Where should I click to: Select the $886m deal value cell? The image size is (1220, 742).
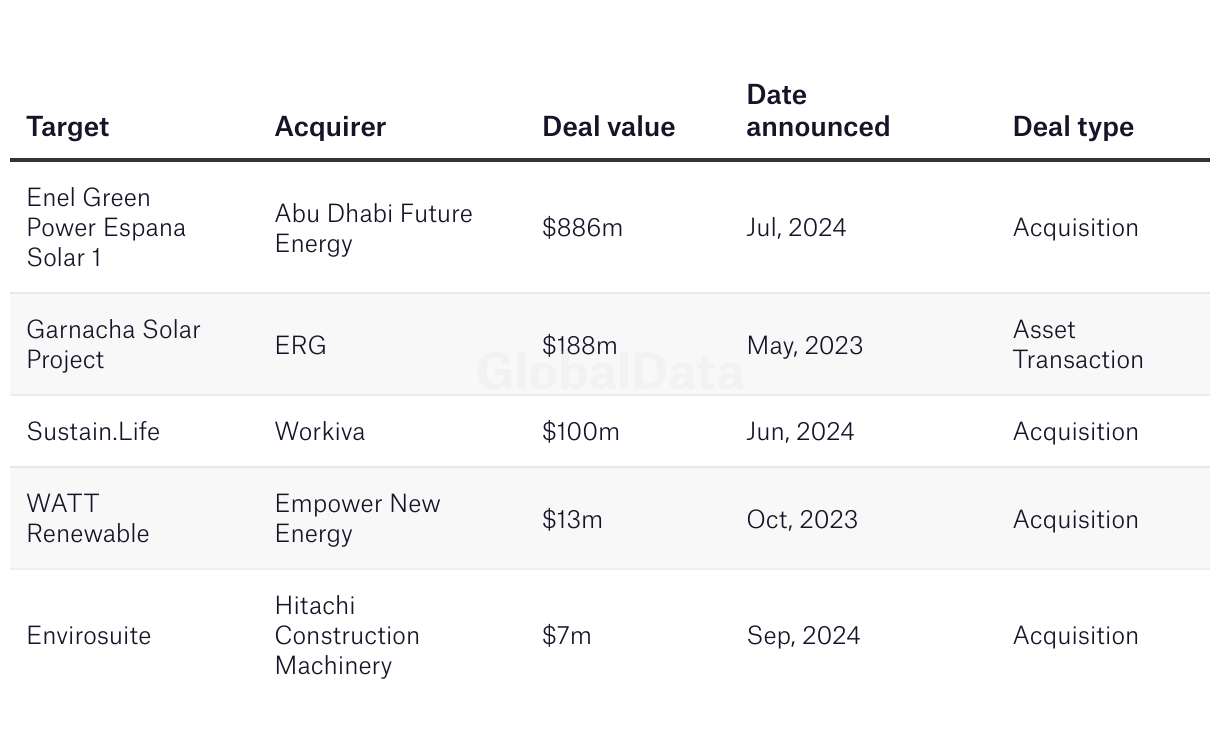tap(583, 228)
